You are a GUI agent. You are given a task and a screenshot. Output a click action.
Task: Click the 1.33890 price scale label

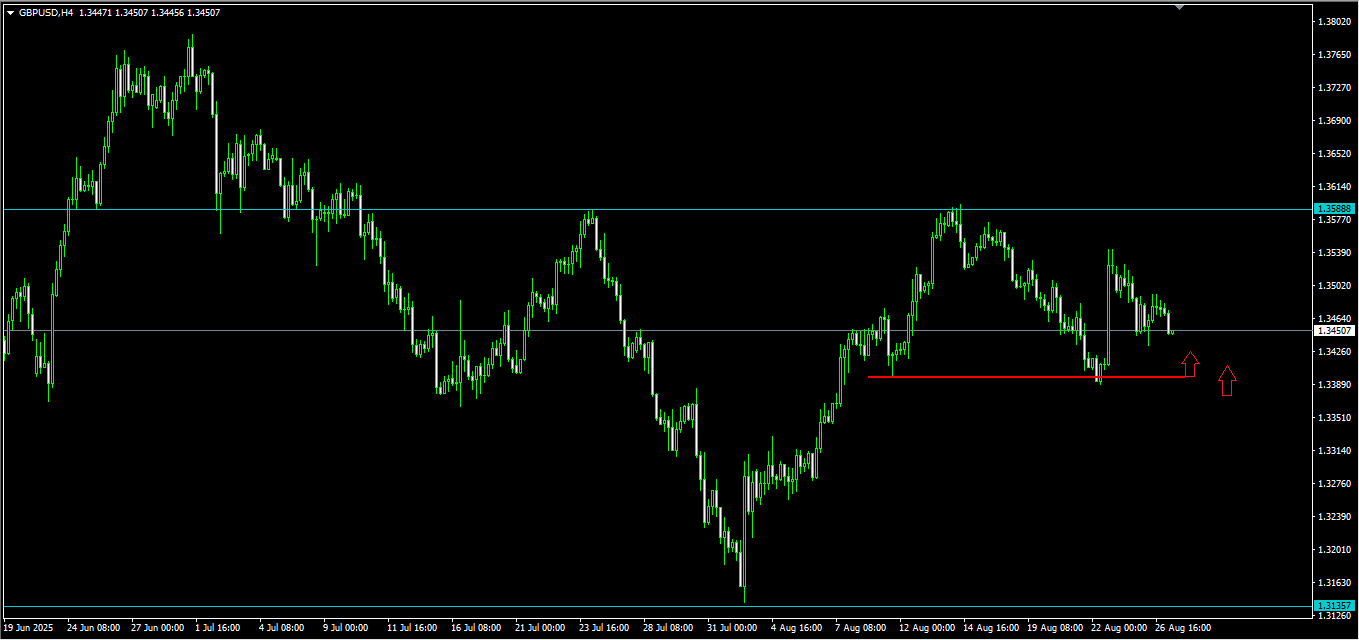1335,385
